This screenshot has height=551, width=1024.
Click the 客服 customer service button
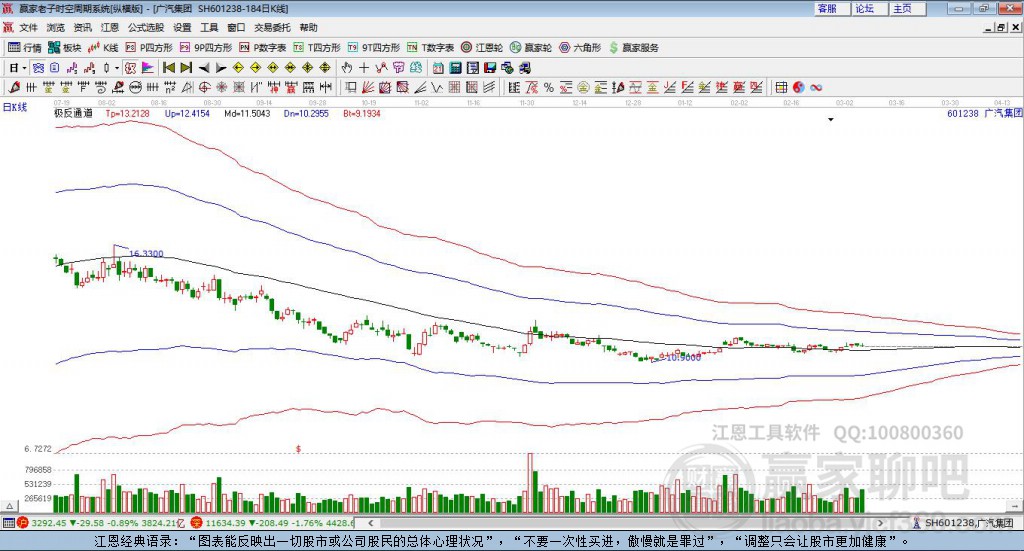coord(830,8)
